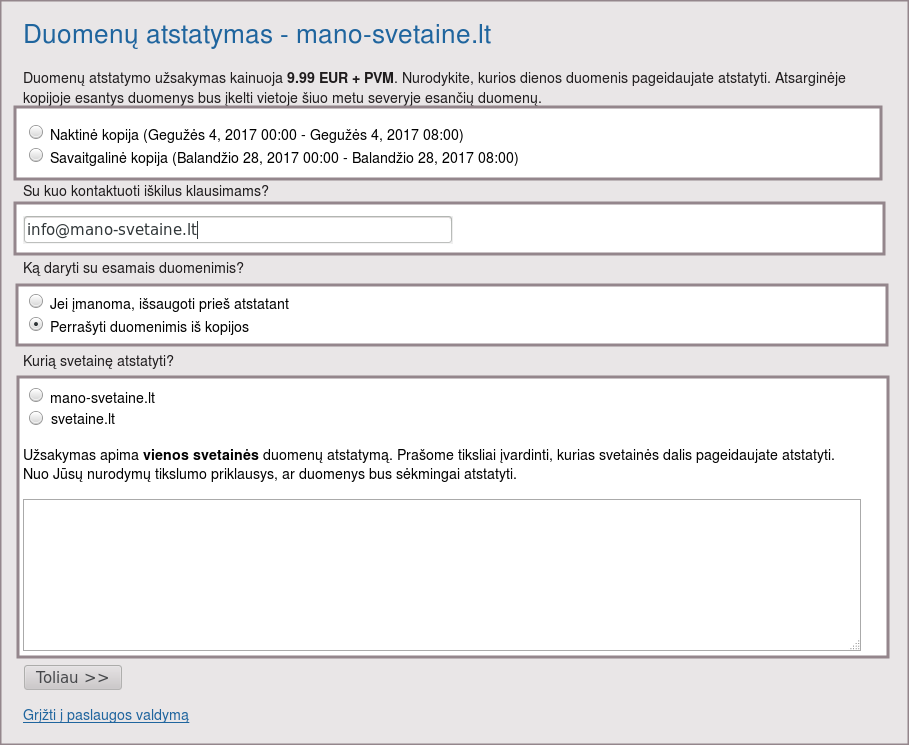Image resolution: width=909 pixels, height=745 pixels.
Task: Select 'Perrašyti duomenimis iš kopijos' radio button
Action: click(36, 324)
